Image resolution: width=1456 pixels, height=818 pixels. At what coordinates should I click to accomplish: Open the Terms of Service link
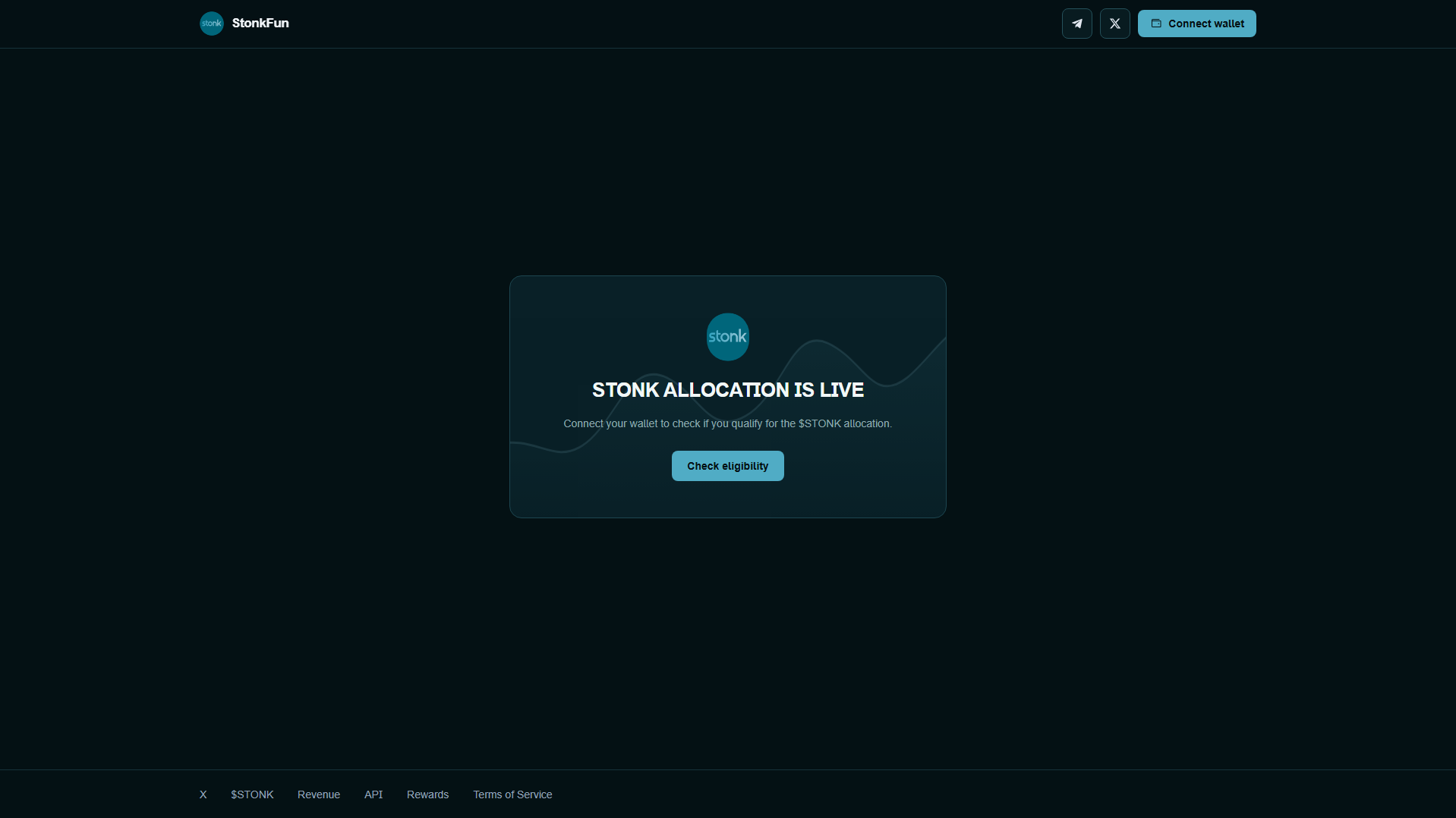coord(512,794)
